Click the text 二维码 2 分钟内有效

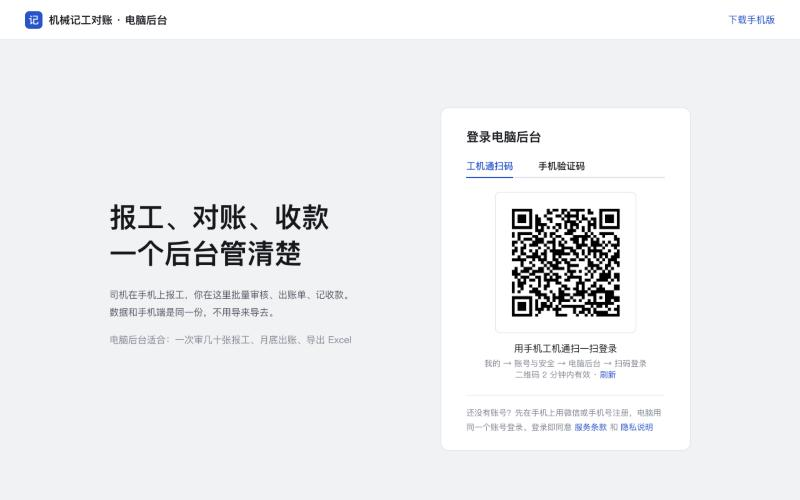click(x=553, y=374)
